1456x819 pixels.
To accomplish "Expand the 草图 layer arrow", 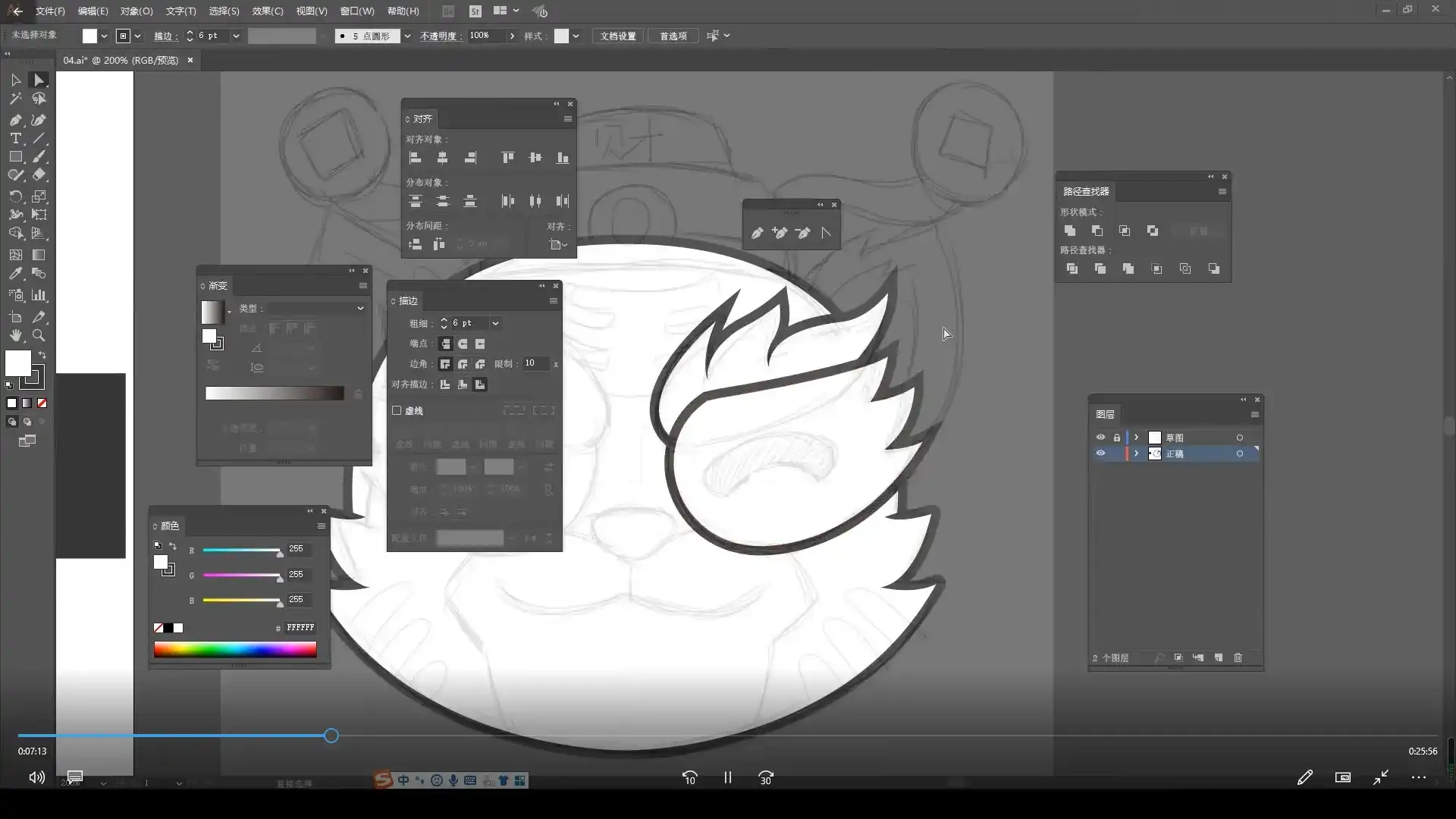I will 1136,438.
